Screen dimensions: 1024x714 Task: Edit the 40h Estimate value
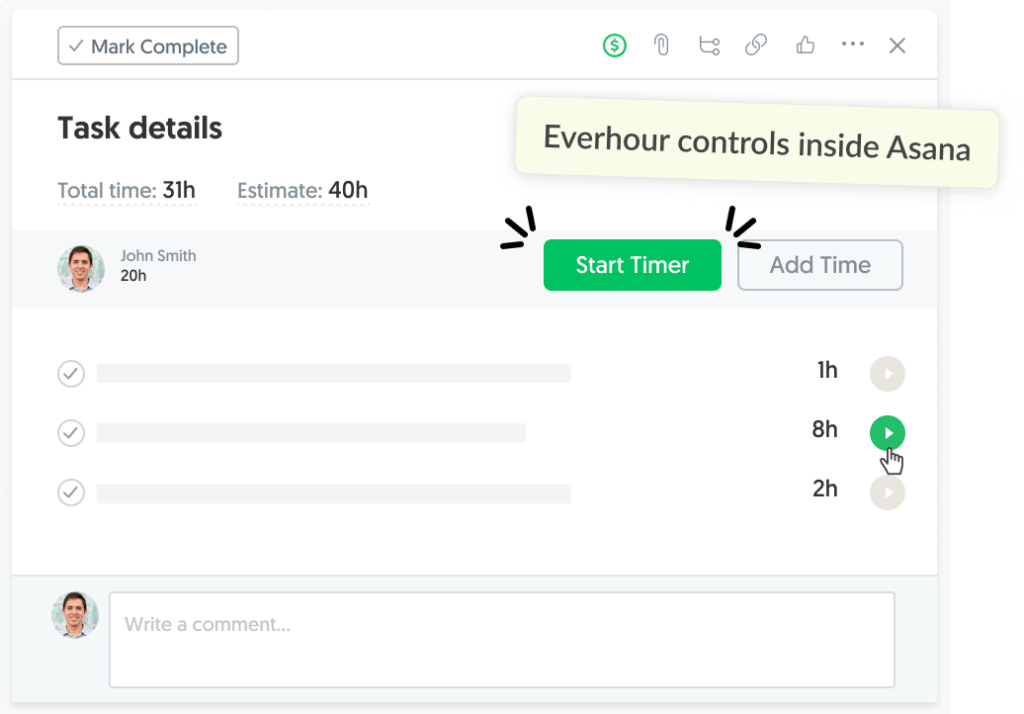click(349, 190)
